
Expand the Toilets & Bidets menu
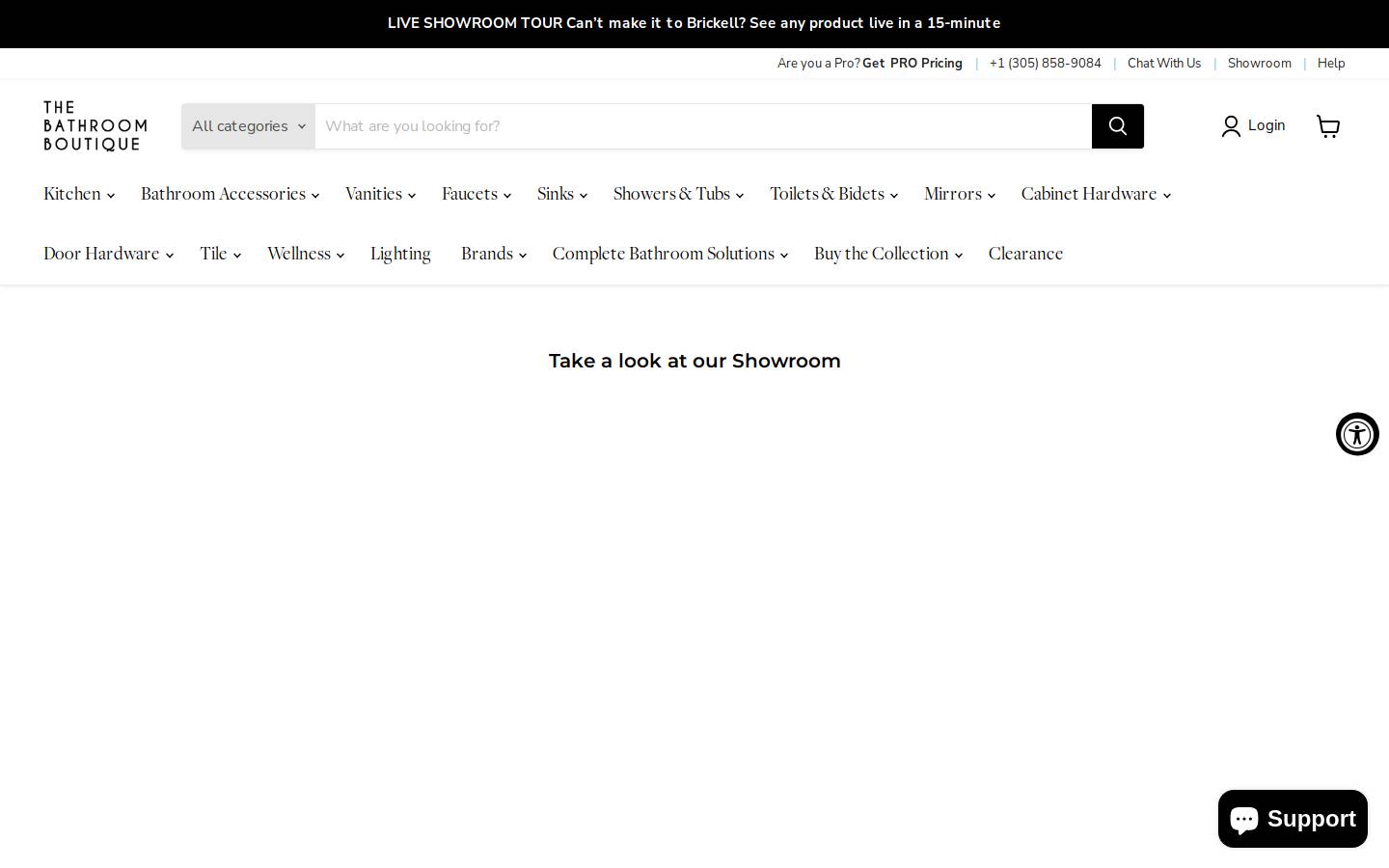pyautogui.click(x=833, y=194)
